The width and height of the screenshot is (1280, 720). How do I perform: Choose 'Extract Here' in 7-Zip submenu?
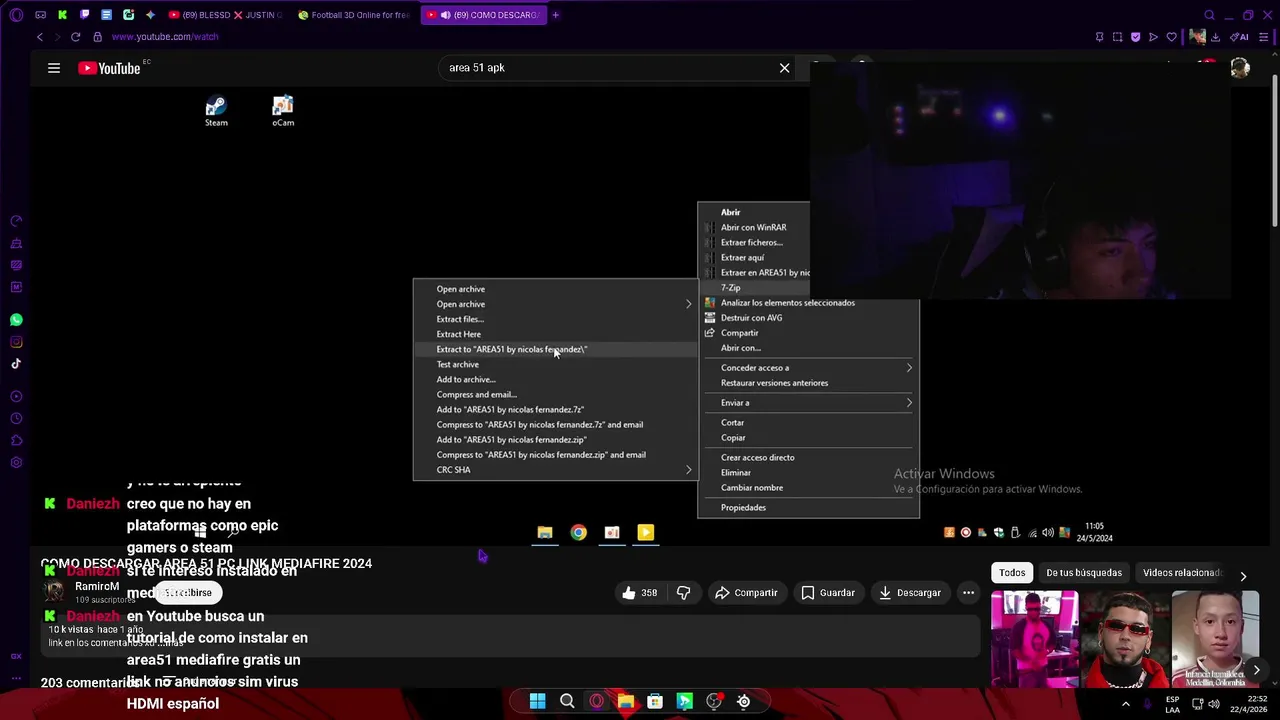tap(554, 334)
